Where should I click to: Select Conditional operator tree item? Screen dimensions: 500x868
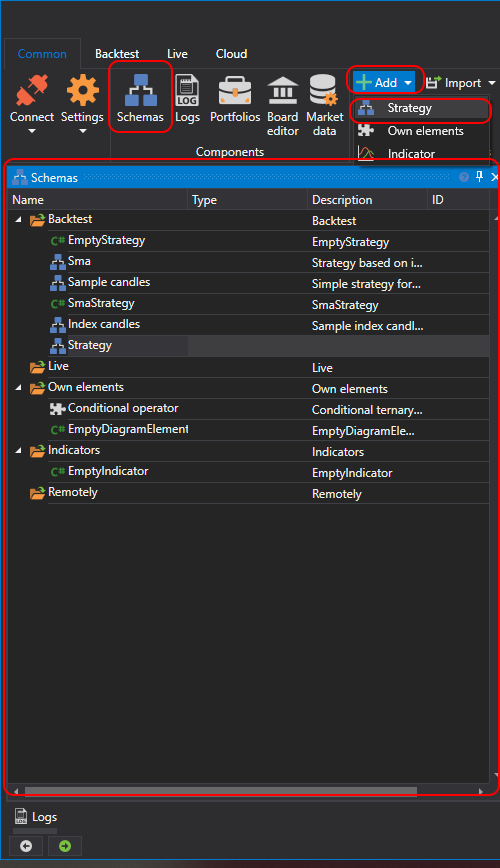123,409
